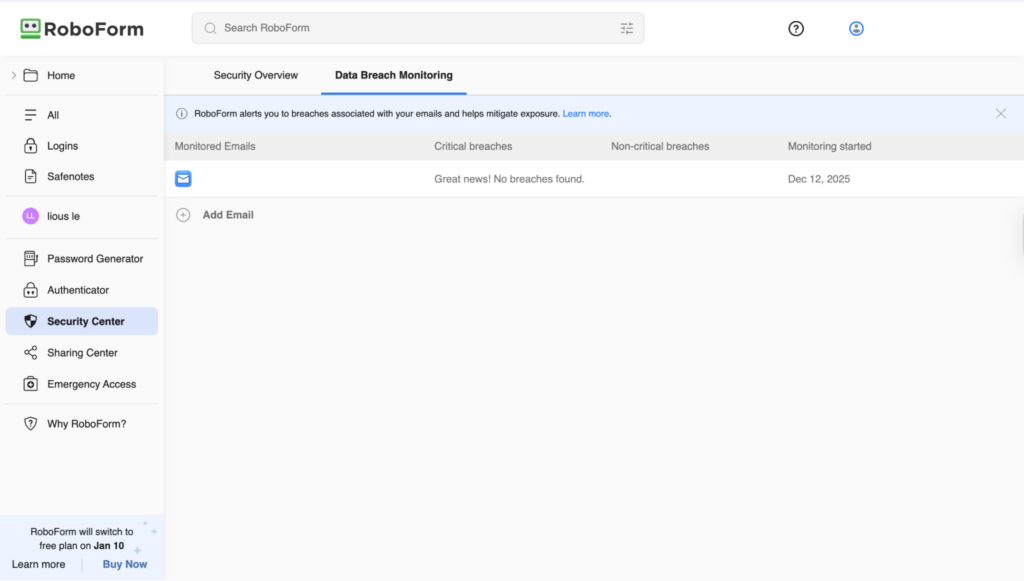Click the Safenotes document icon
The width and height of the screenshot is (1024, 581).
click(31, 176)
